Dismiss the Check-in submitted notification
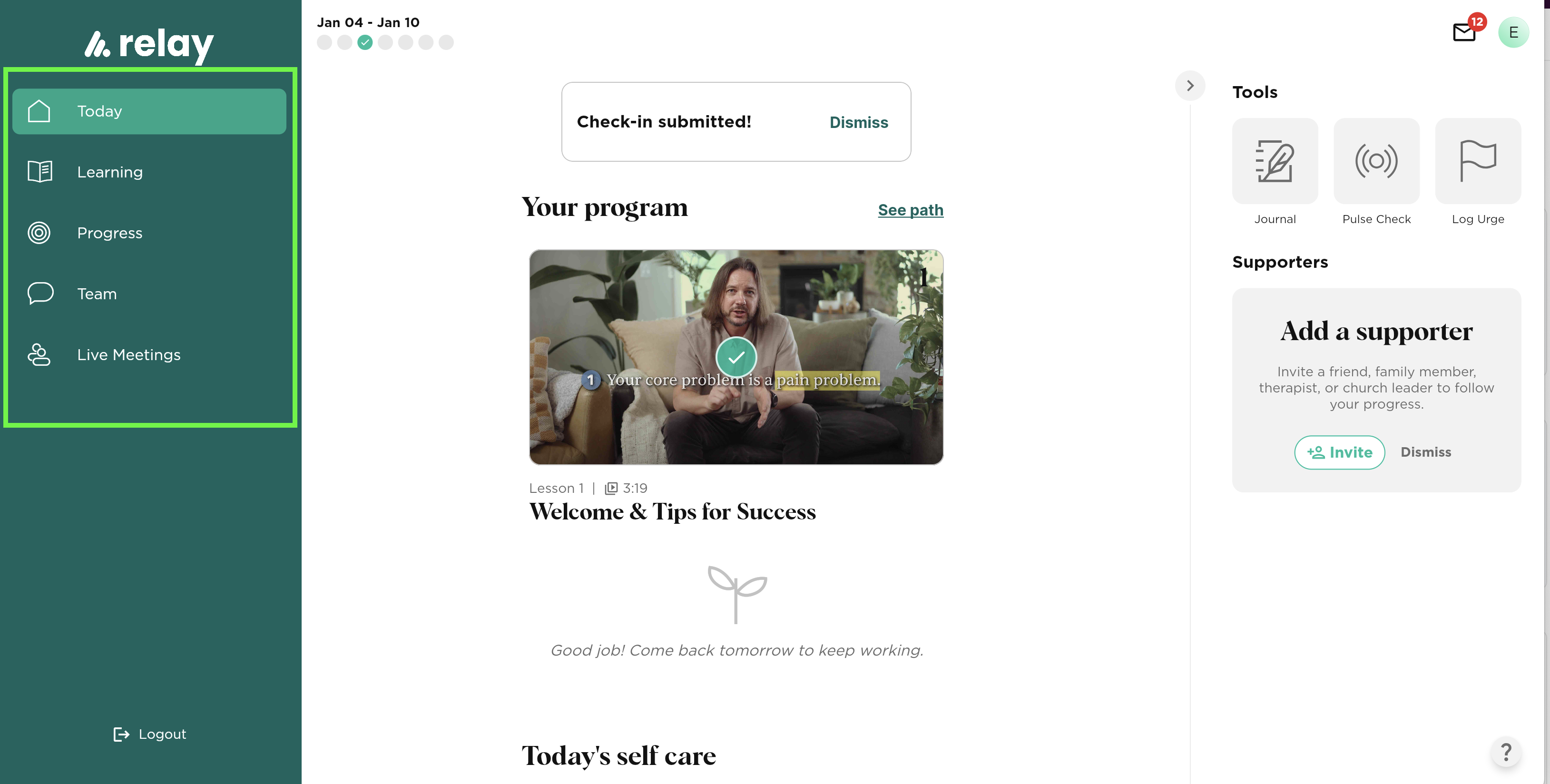Image resolution: width=1550 pixels, height=784 pixels. [x=858, y=122]
